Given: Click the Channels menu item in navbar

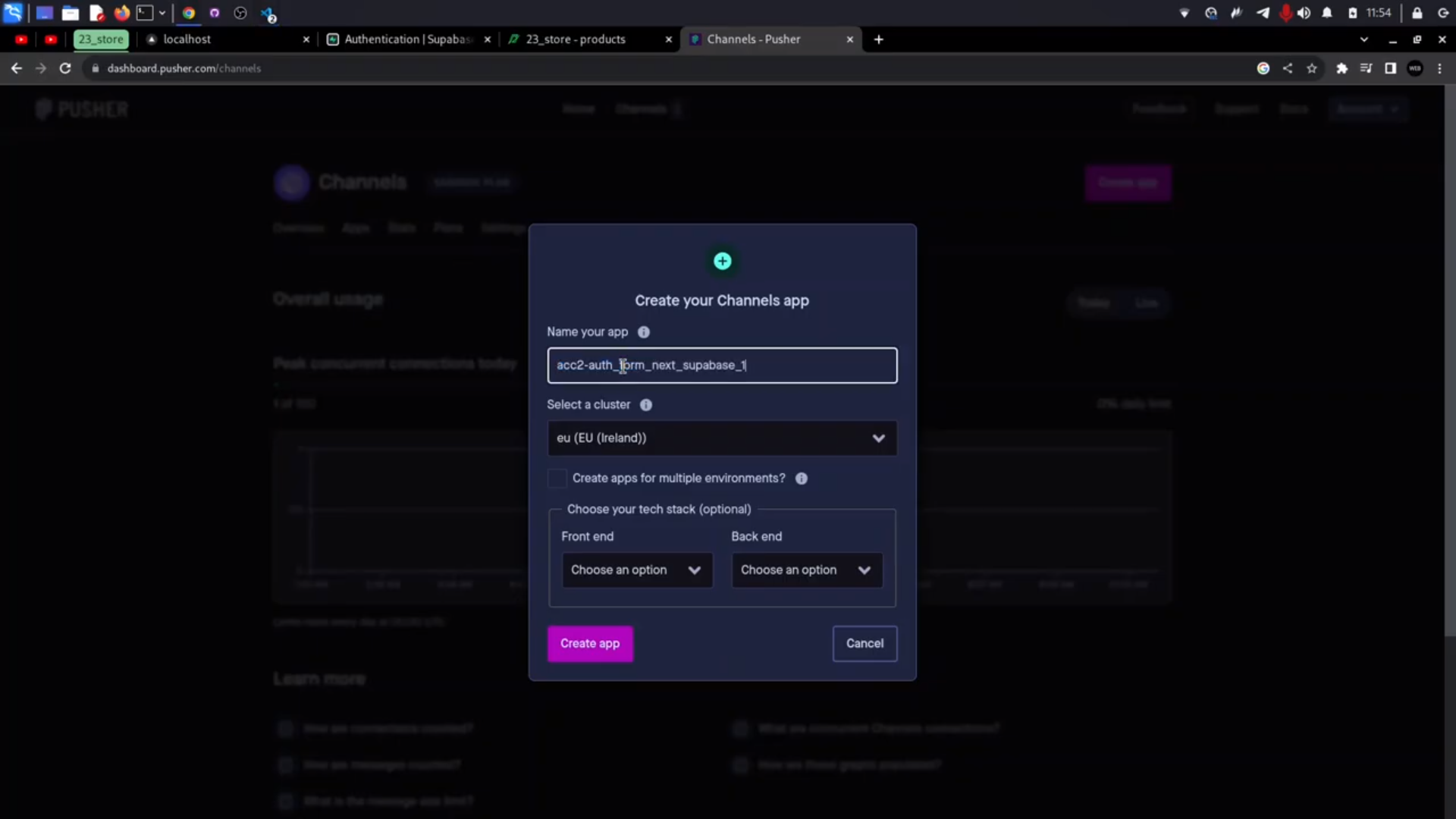Looking at the screenshot, I should [641, 108].
